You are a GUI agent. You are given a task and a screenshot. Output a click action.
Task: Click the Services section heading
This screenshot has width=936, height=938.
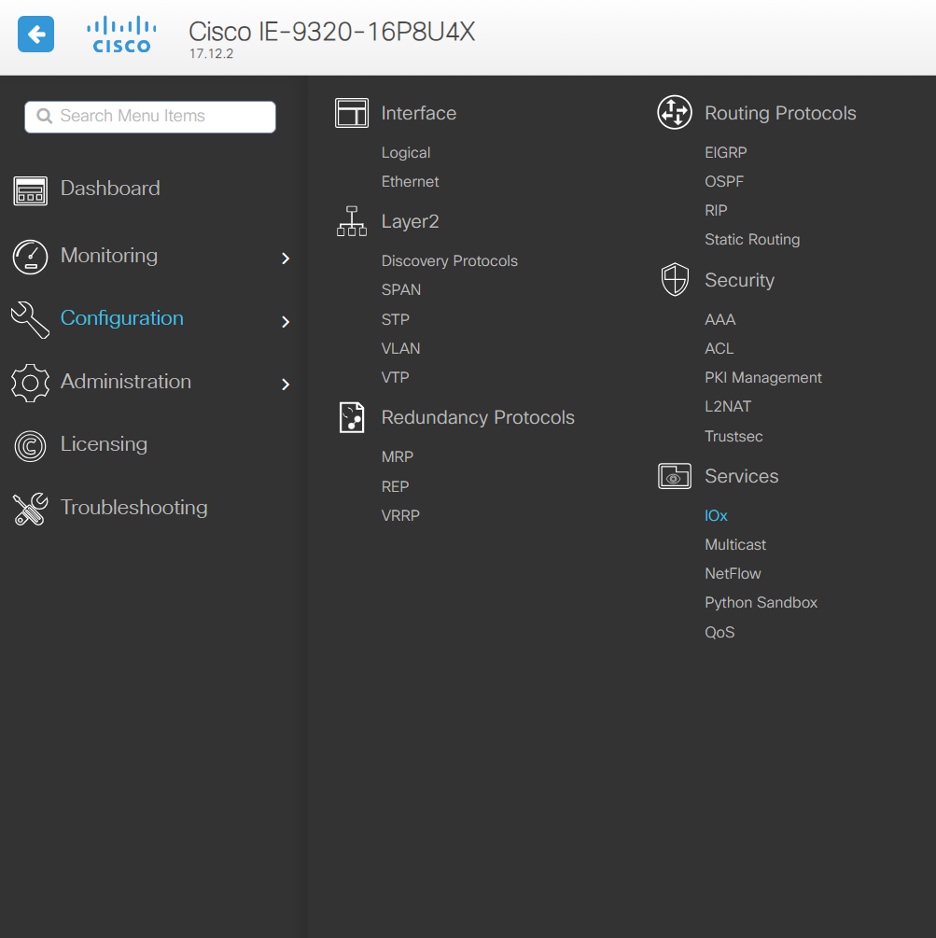pos(742,476)
